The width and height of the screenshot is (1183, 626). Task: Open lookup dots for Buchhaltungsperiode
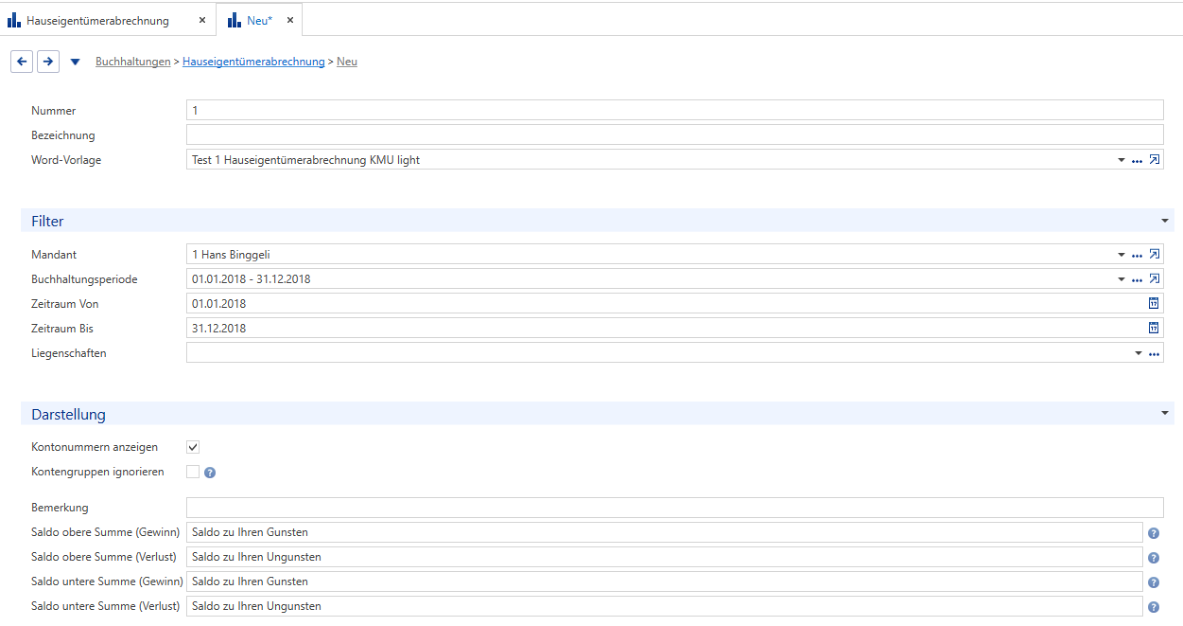pyautogui.click(x=1137, y=280)
